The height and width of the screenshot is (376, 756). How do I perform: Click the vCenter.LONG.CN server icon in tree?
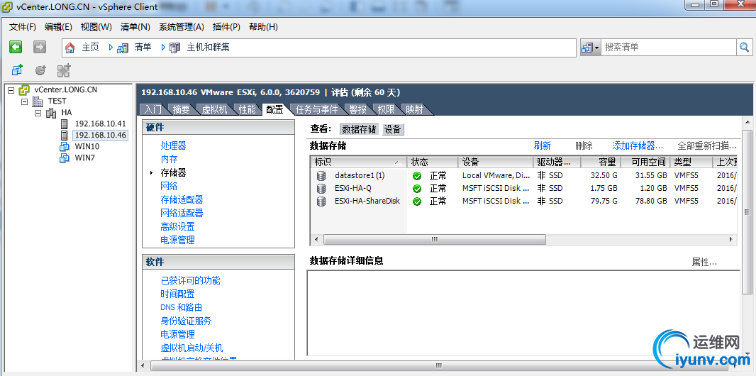click(x=24, y=90)
